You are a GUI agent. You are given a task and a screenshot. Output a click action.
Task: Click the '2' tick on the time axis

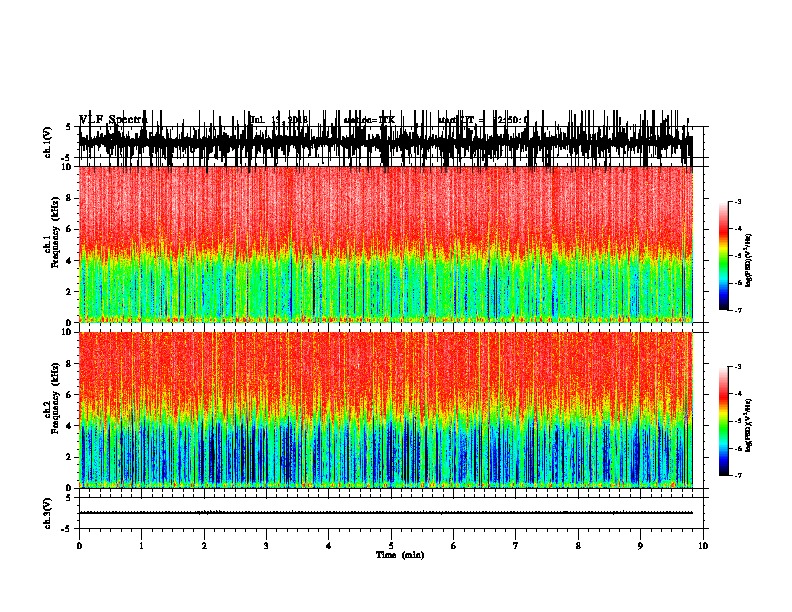point(204,546)
